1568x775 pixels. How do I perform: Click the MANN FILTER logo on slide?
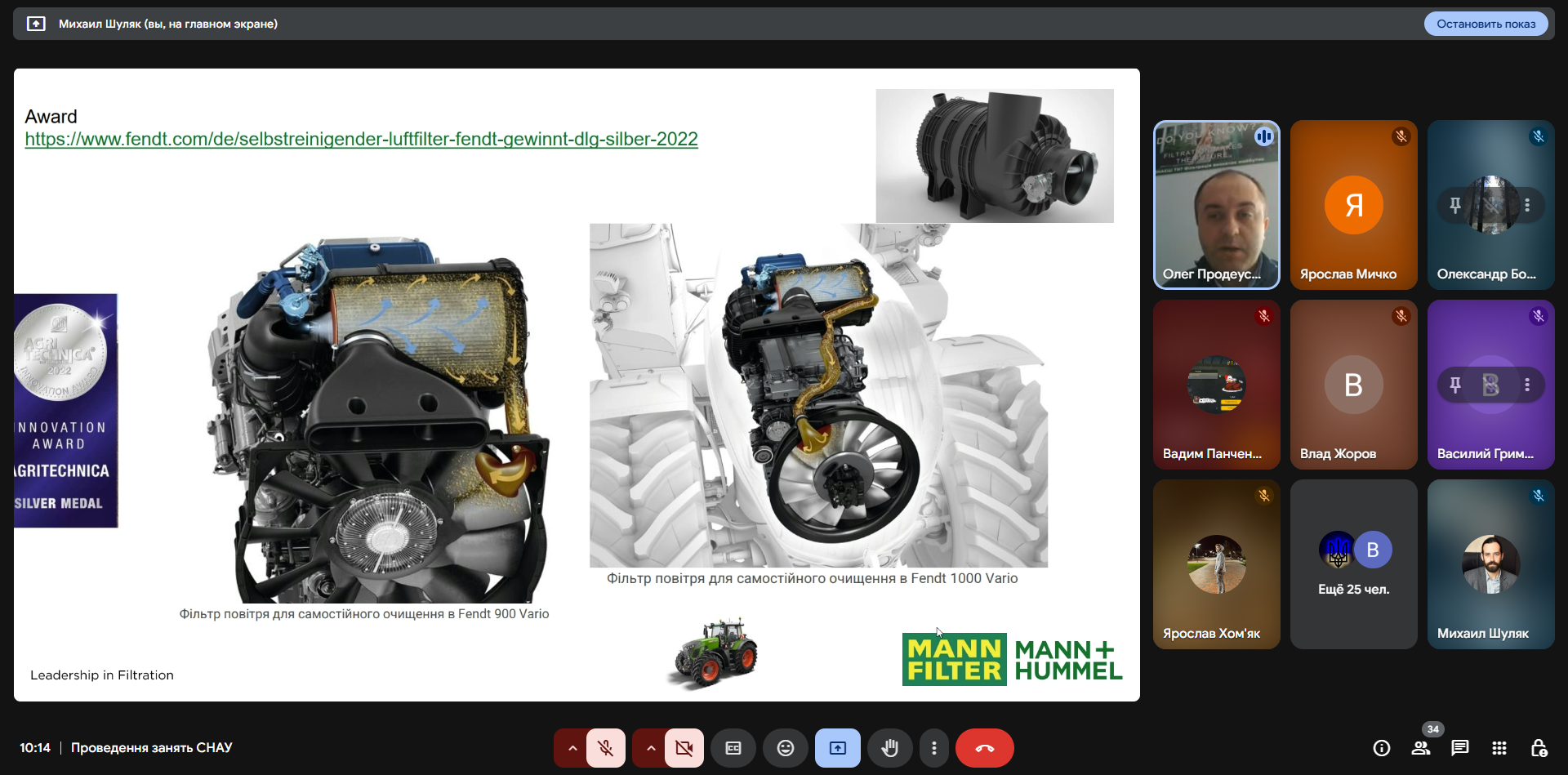(x=954, y=660)
